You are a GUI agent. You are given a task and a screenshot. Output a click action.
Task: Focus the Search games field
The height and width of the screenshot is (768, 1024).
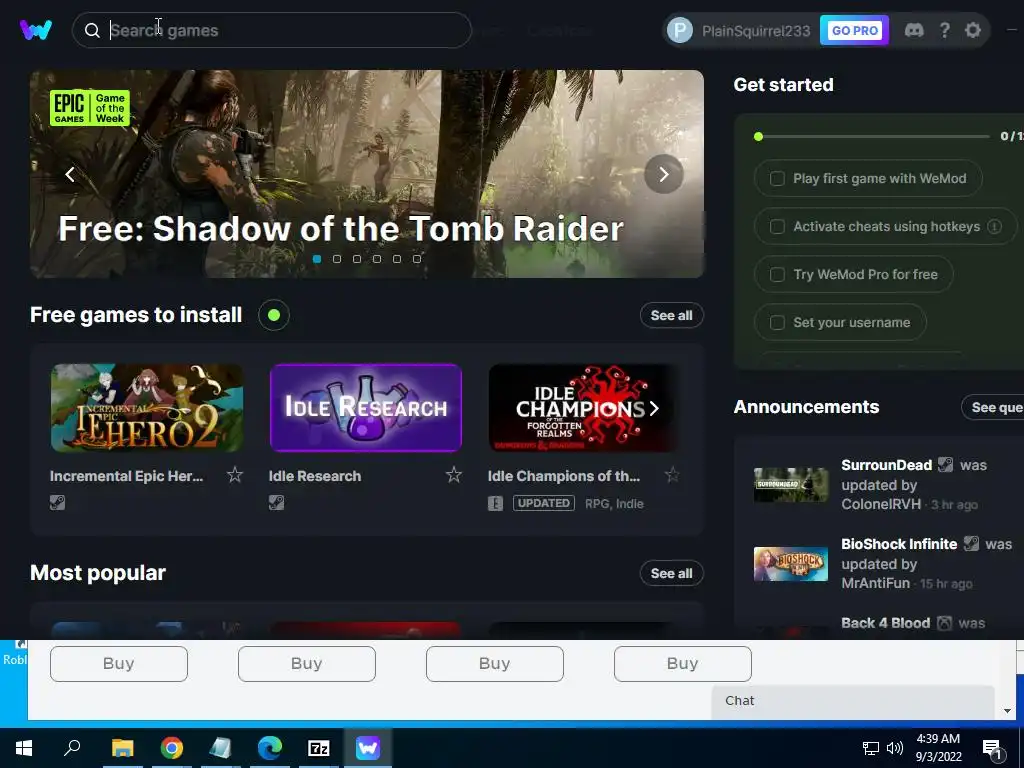coord(272,30)
